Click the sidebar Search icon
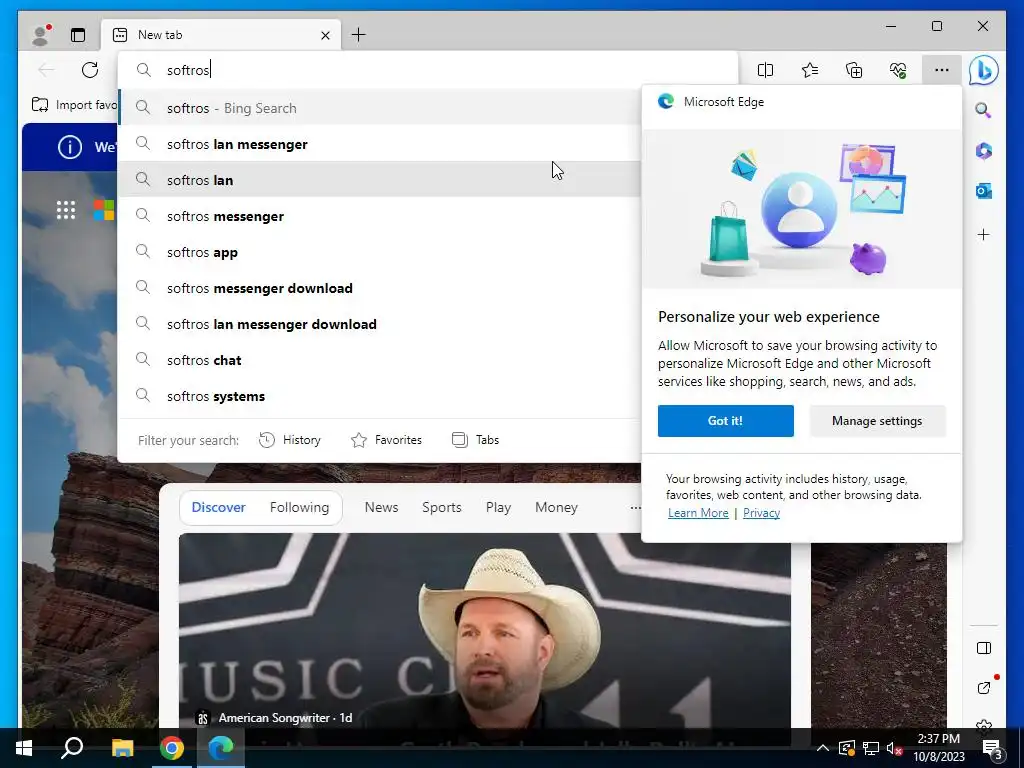The image size is (1024, 768). pos(984,110)
